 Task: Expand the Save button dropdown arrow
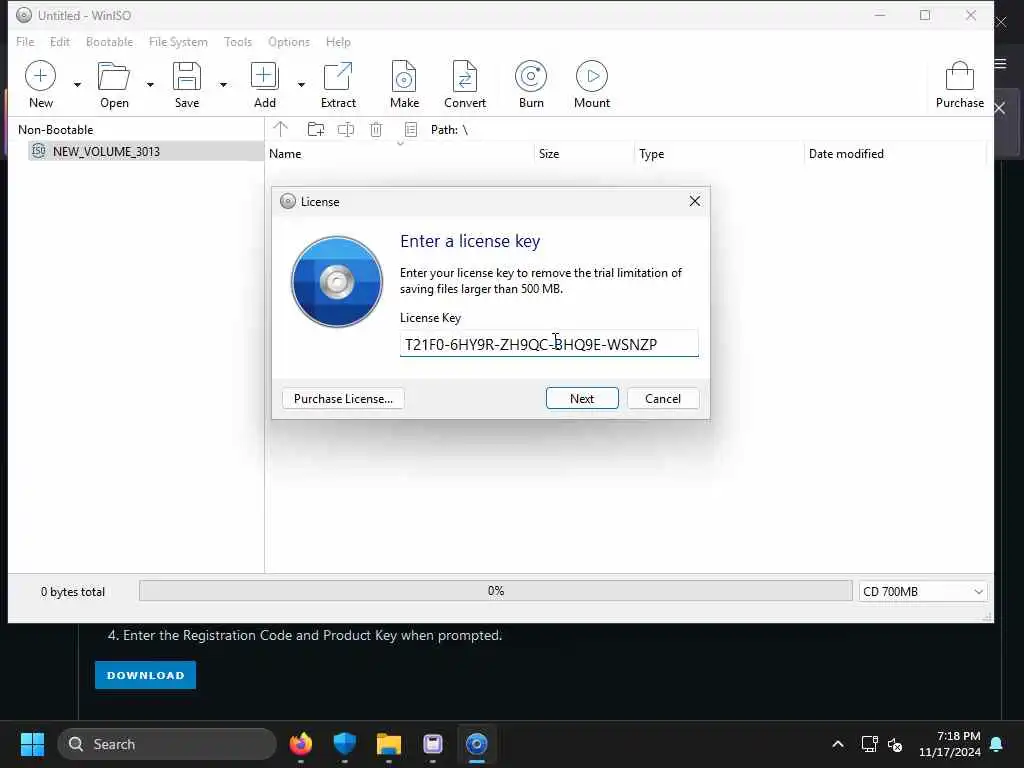pyautogui.click(x=223, y=85)
